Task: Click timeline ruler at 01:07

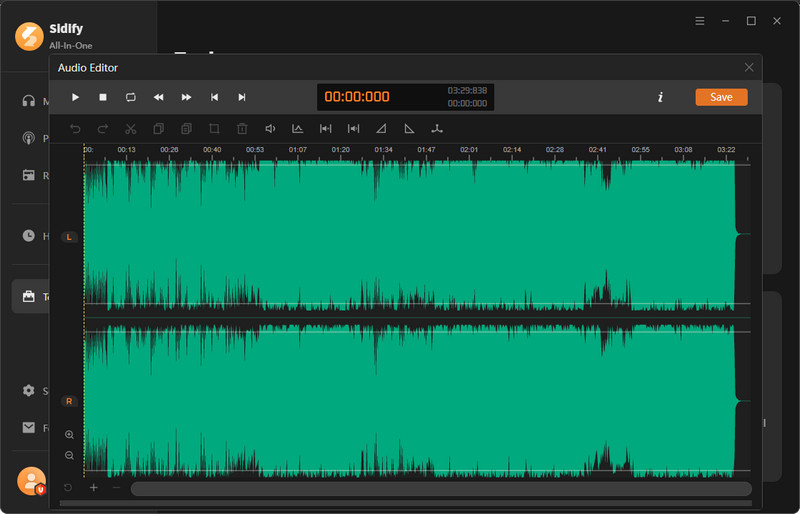Action: (x=297, y=150)
